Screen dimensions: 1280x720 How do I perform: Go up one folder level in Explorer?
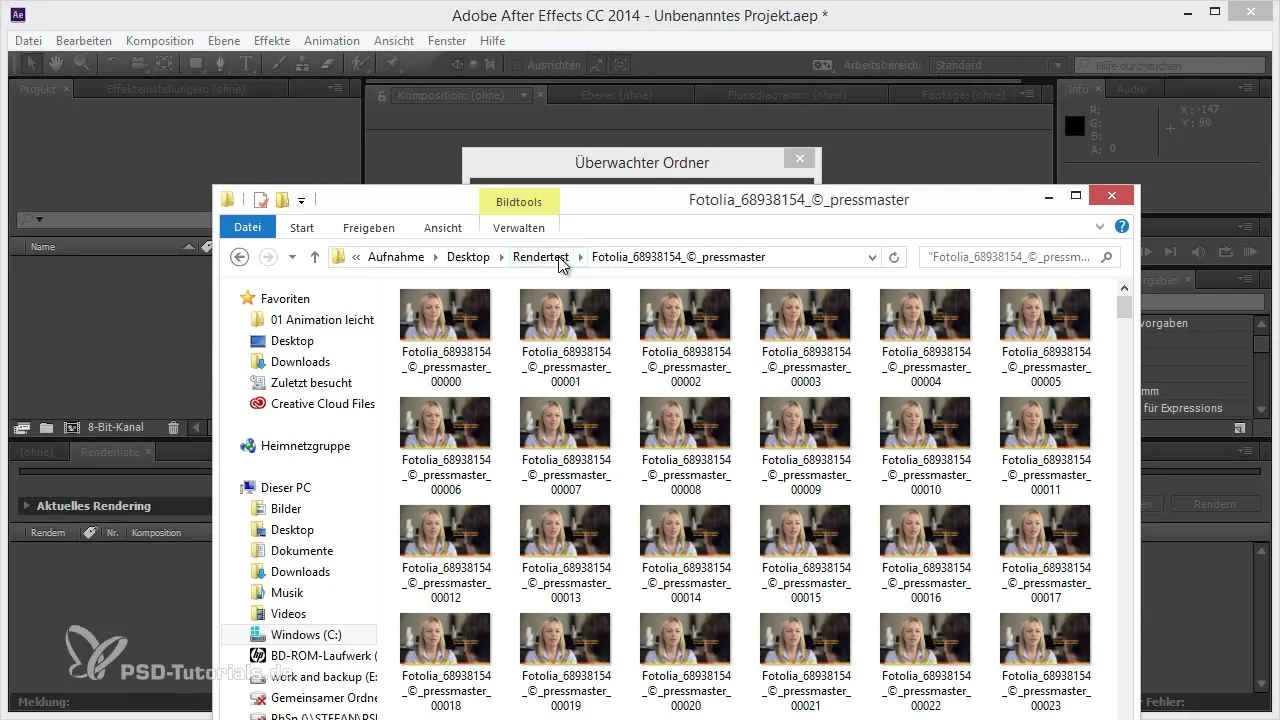tap(315, 257)
